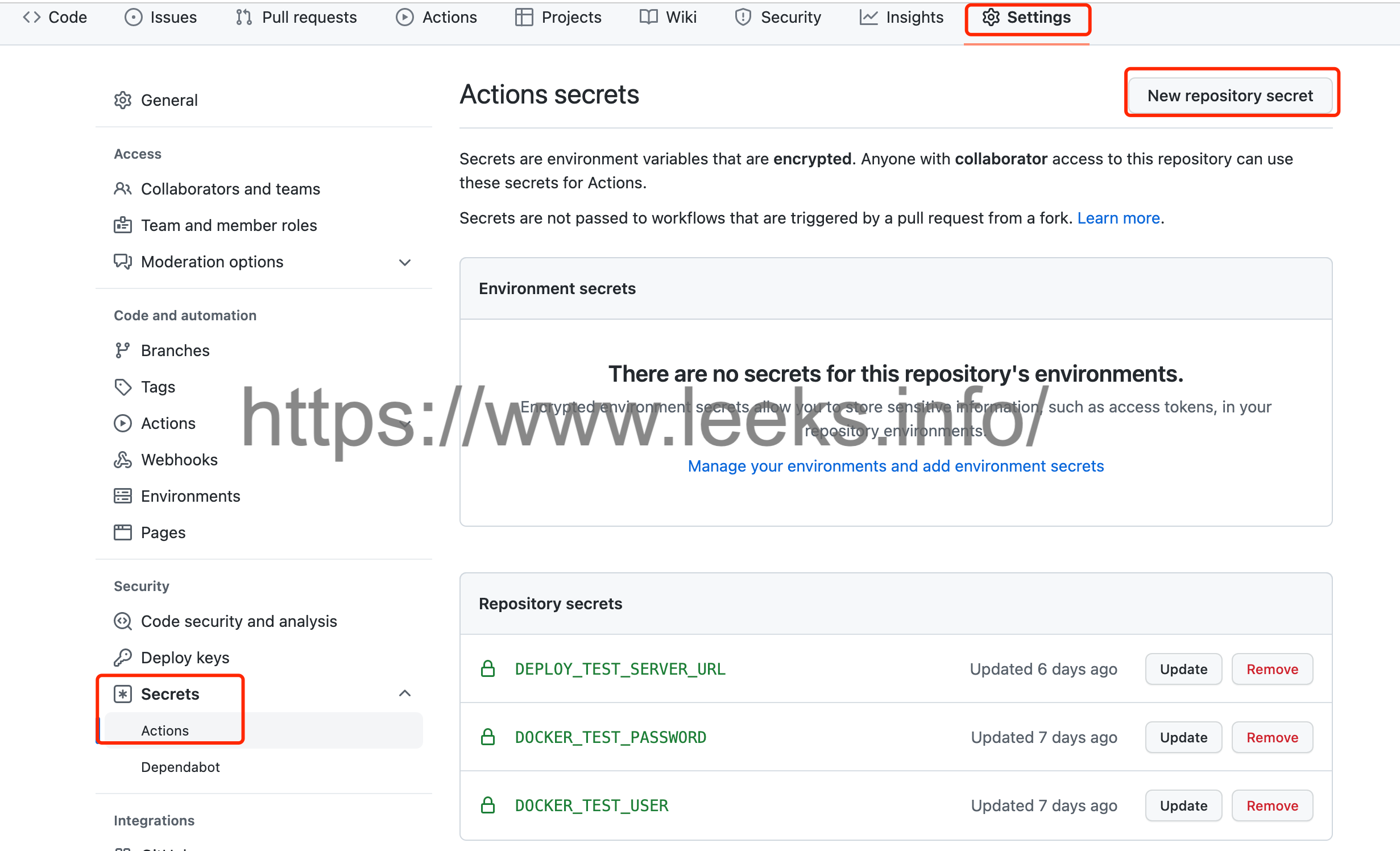1400x851 pixels.
Task: Expand the Moderation options chevron
Action: [x=405, y=262]
